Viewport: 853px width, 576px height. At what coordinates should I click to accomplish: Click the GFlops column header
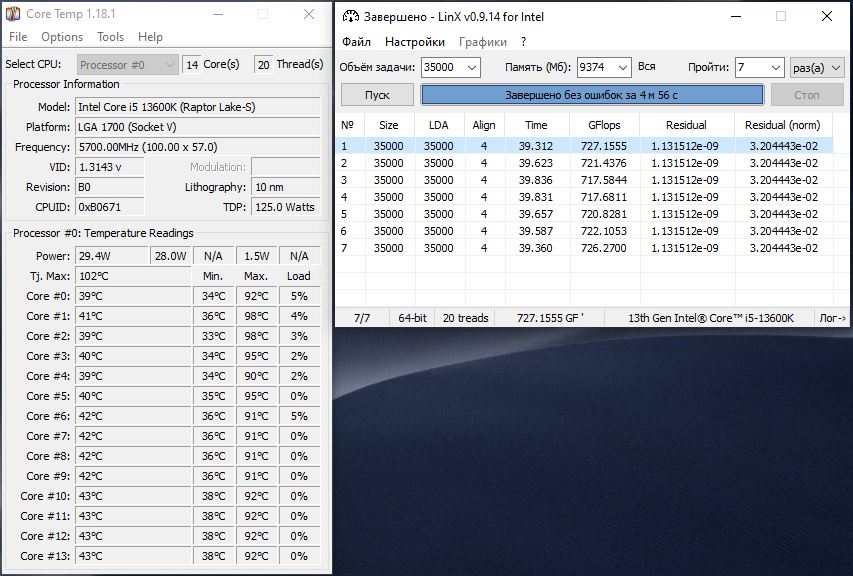click(604, 125)
